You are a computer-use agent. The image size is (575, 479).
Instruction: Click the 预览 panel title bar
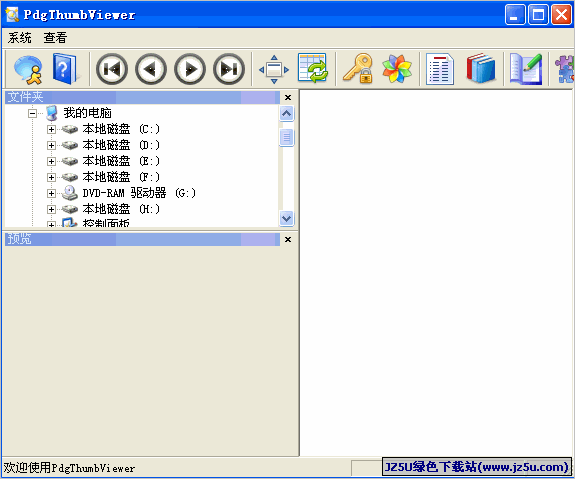[x=142, y=240]
